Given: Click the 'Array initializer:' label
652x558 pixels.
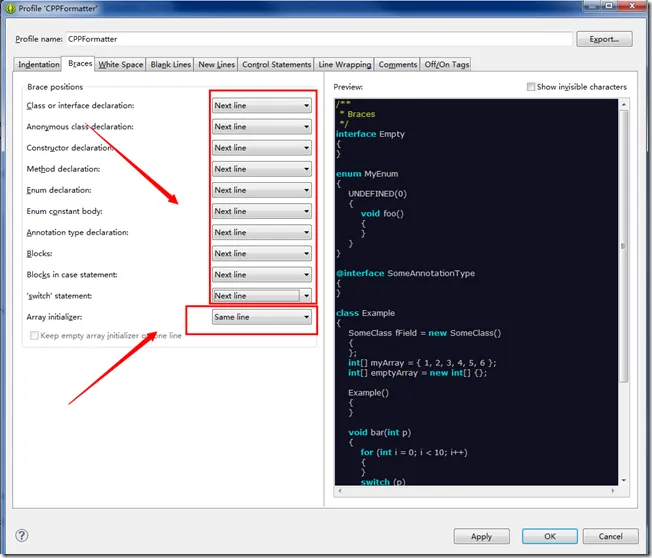Looking at the screenshot, I should [x=54, y=317].
